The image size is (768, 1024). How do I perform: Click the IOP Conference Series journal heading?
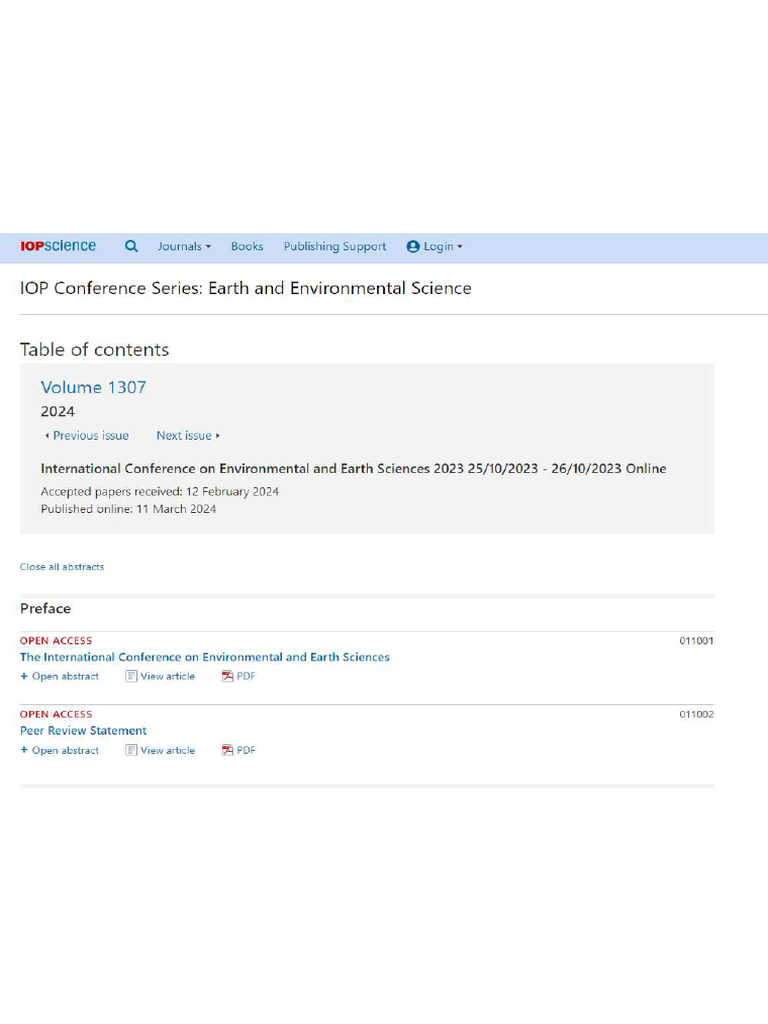point(245,288)
